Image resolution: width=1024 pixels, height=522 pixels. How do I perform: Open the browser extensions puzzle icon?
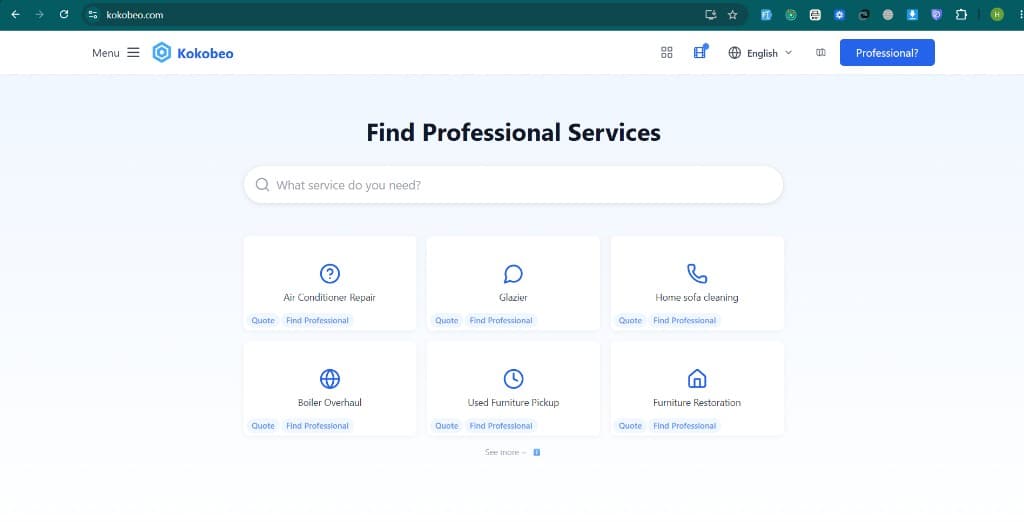pos(961,14)
